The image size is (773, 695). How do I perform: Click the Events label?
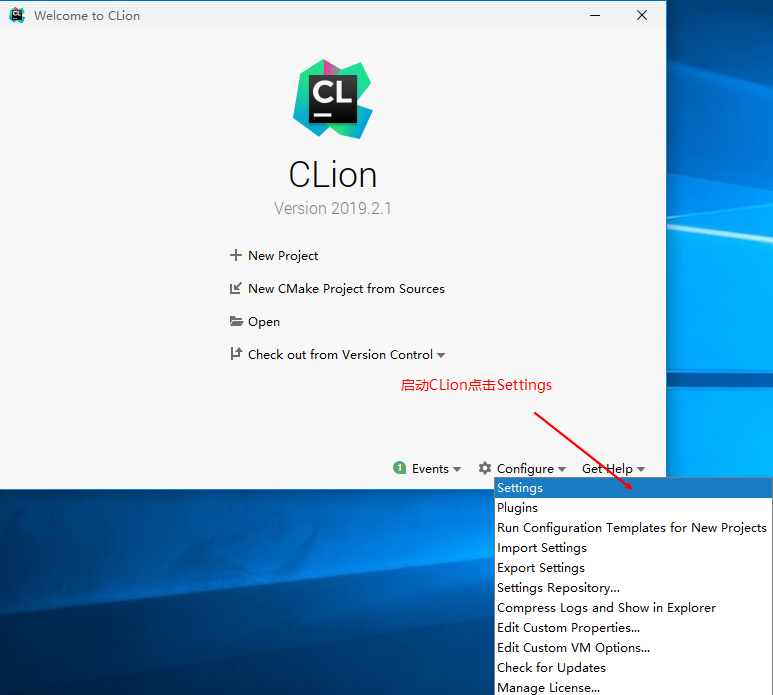(430, 469)
